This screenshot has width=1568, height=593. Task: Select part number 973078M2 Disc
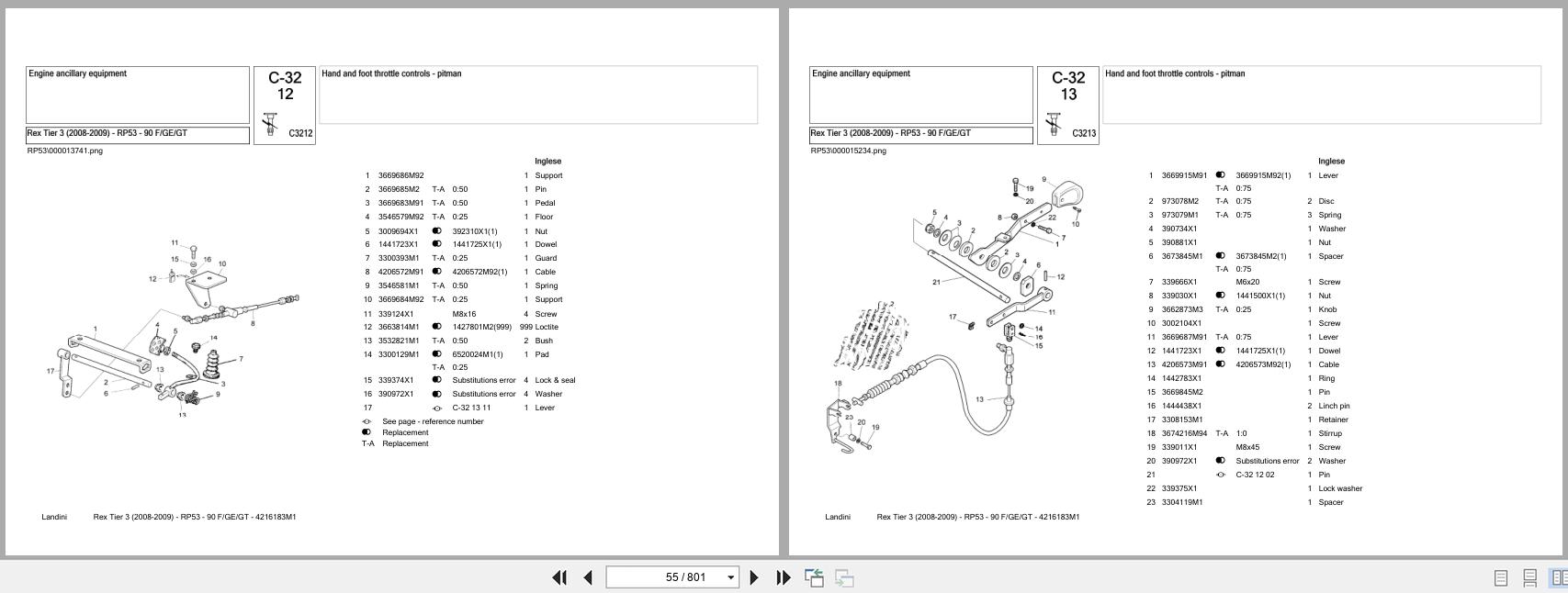[x=1180, y=201]
